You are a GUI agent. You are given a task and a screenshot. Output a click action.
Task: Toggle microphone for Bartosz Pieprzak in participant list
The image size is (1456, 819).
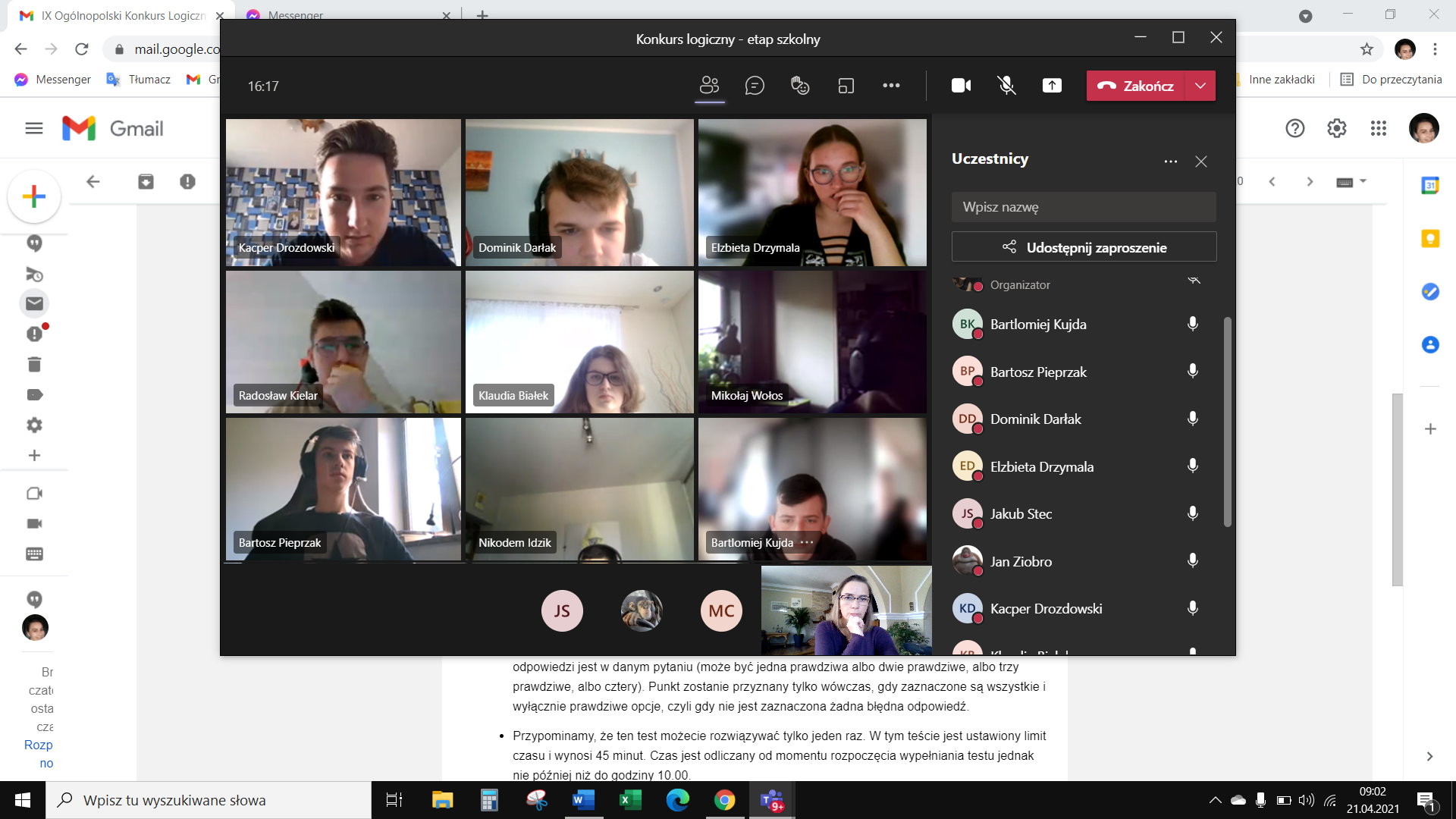pyautogui.click(x=1193, y=371)
